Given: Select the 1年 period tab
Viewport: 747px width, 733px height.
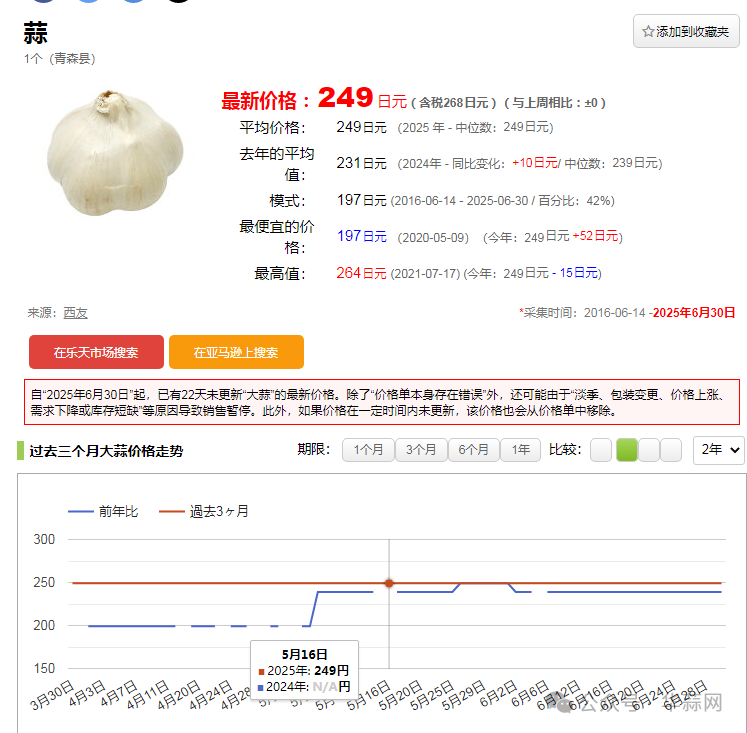Looking at the screenshot, I should click(x=521, y=450).
